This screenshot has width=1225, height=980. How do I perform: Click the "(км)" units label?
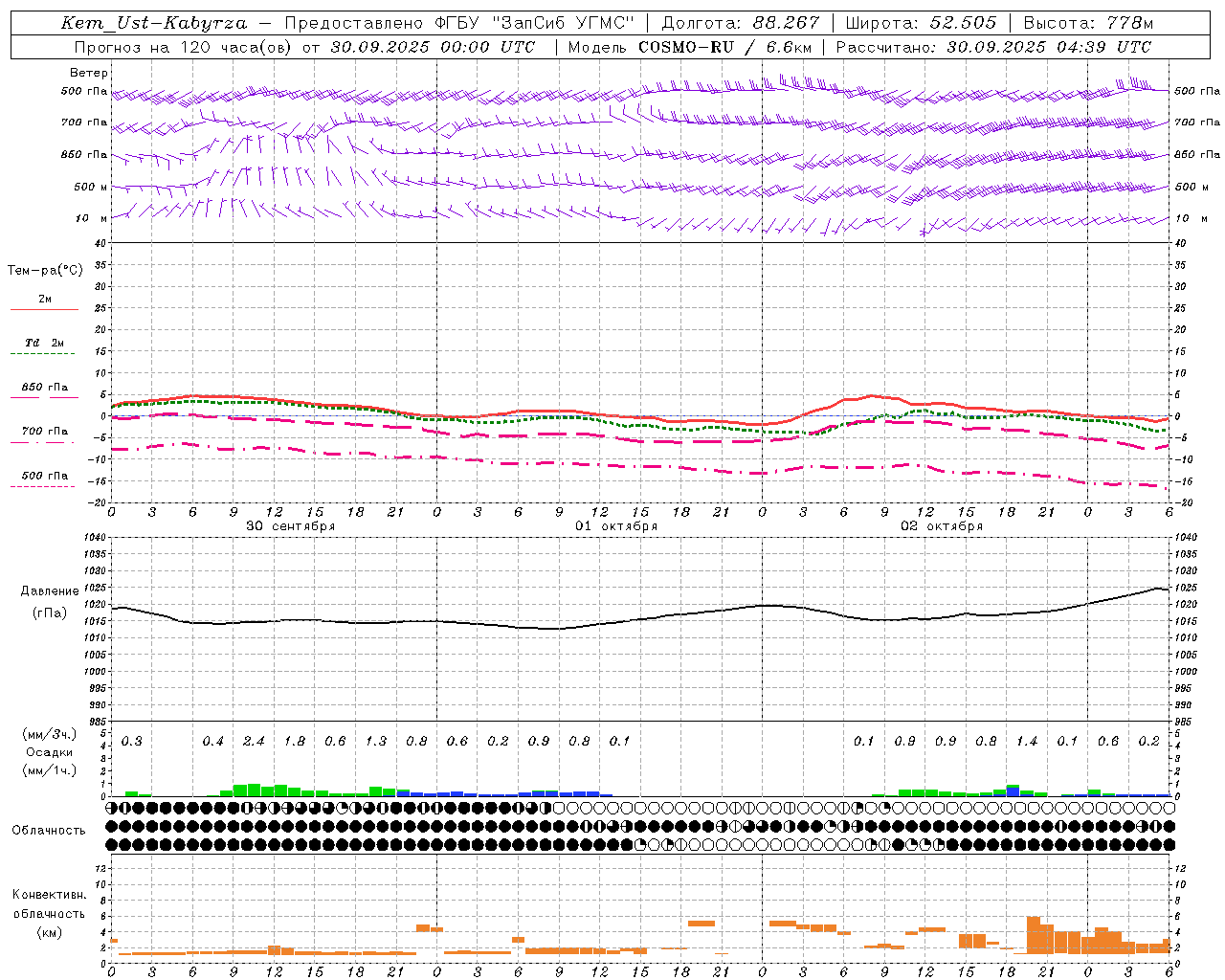pyautogui.click(x=50, y=932)
